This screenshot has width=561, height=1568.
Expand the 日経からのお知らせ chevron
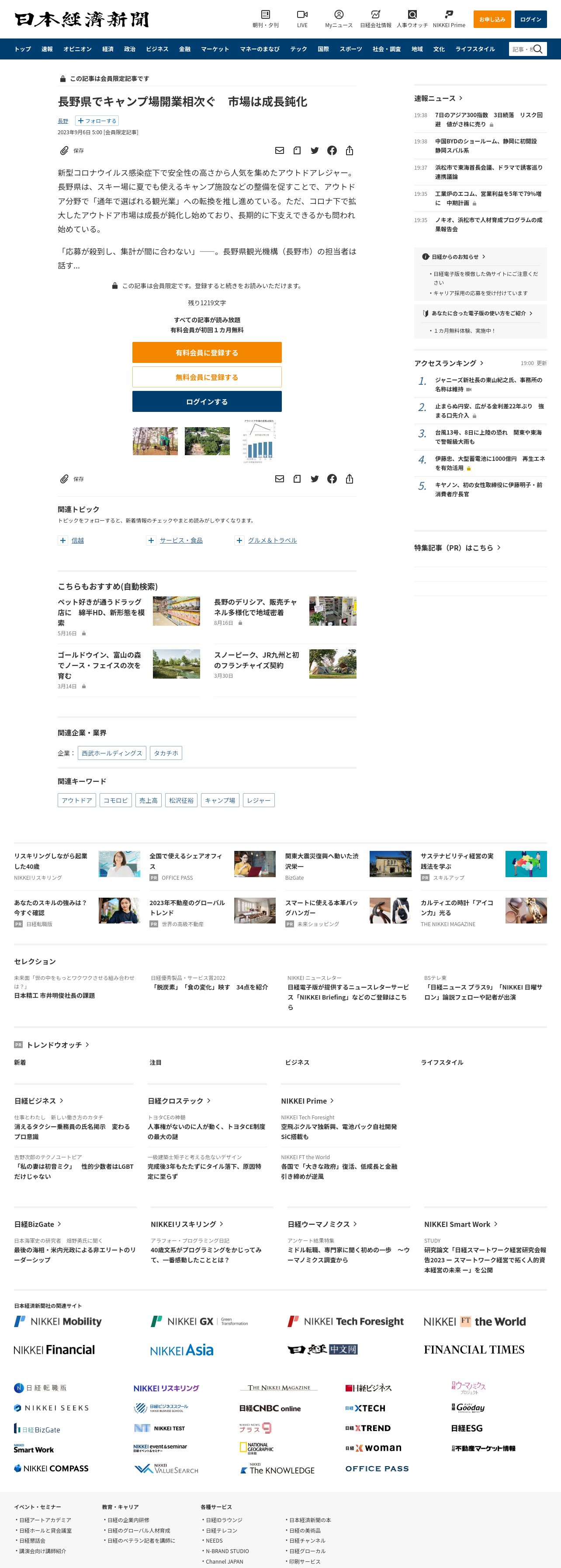484,257
